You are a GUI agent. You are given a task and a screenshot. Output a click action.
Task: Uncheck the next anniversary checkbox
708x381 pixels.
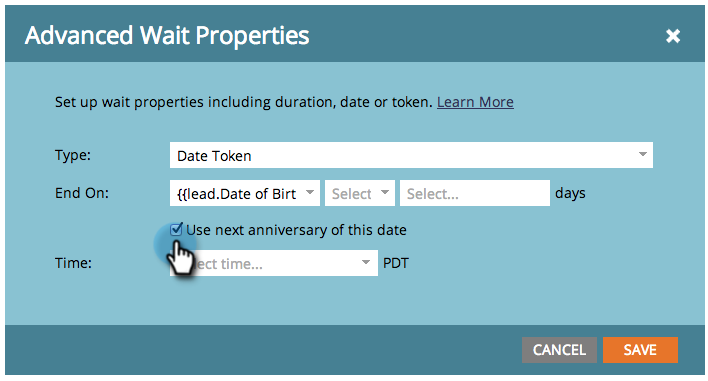click(176, 230)
